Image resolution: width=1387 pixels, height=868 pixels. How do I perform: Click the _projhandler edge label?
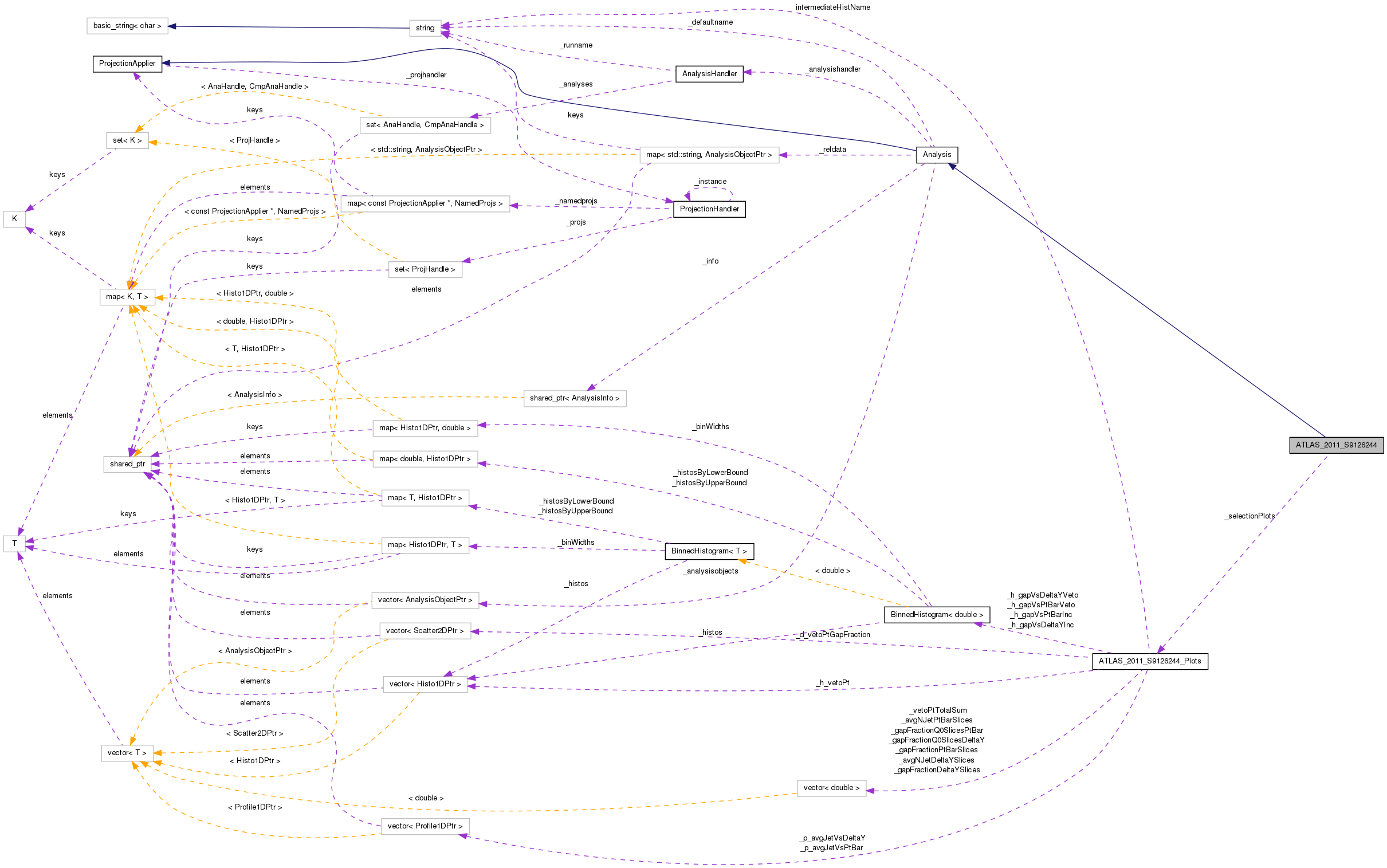426,75
